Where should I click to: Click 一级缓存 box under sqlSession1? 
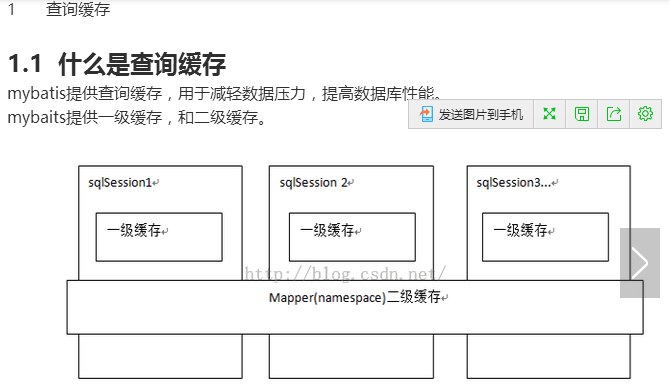click(159, 237)
